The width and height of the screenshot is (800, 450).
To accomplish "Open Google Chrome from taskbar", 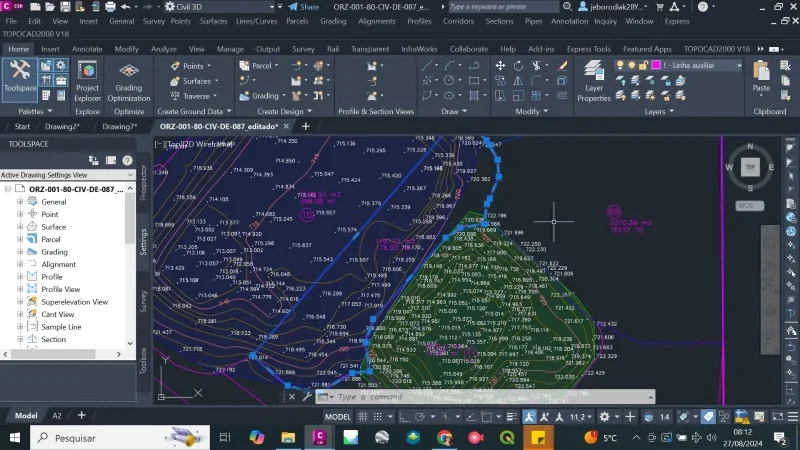I will pyautogui.click(x=444, y=438).
